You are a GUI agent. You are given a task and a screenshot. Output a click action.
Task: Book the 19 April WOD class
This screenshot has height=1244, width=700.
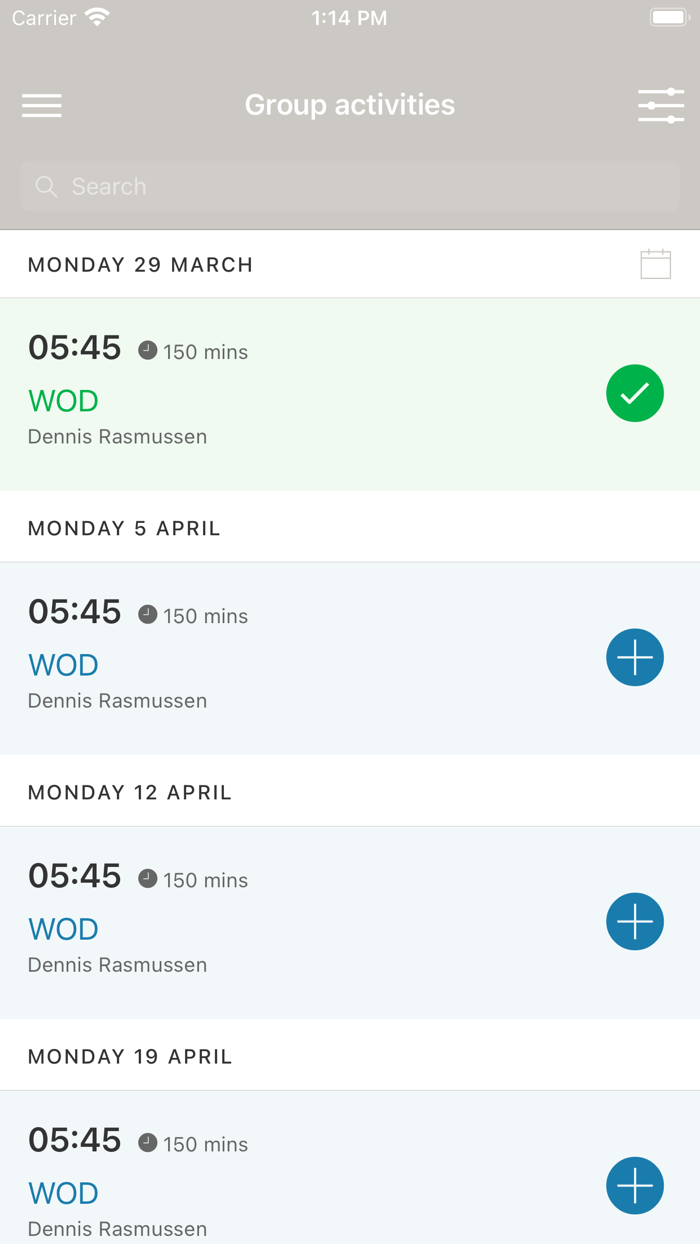[x=635, y=1186]
